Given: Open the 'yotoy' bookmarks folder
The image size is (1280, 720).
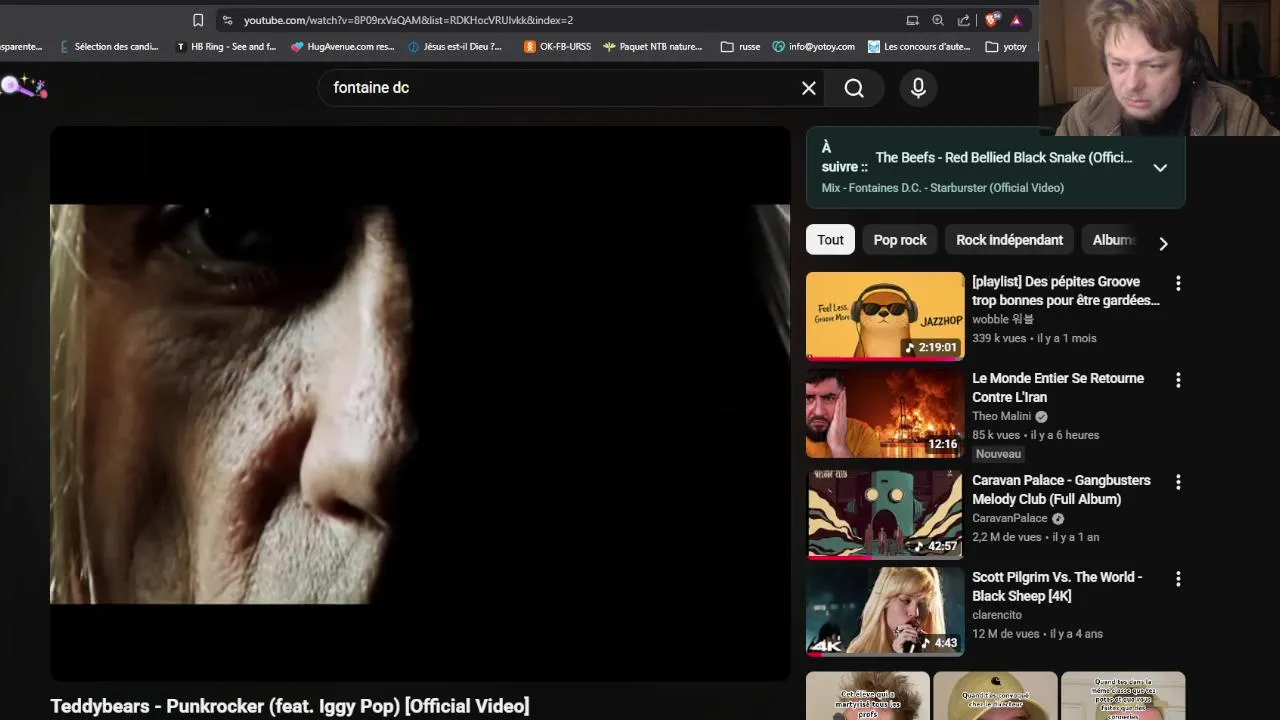Looking at the screenshot, I should (x=1006, y=46).
